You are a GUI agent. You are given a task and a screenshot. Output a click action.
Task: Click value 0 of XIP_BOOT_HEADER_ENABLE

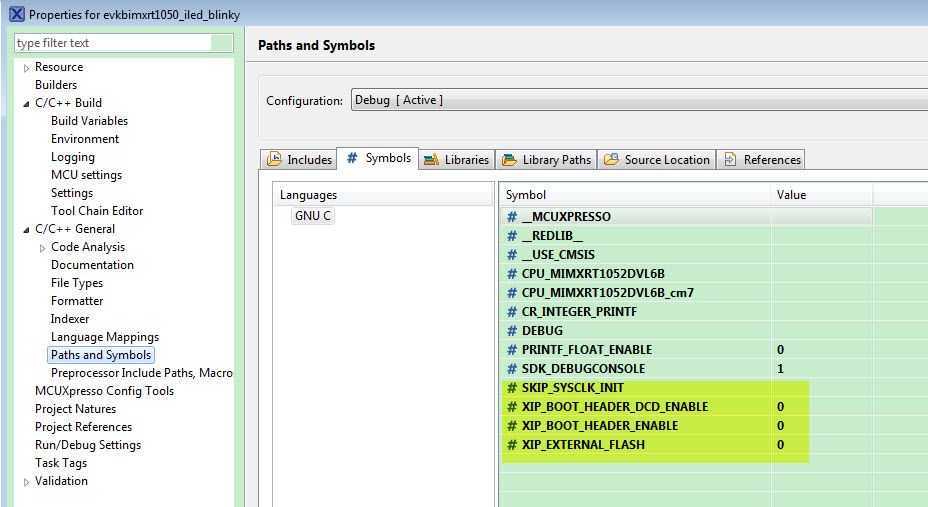tap(780, 425)
